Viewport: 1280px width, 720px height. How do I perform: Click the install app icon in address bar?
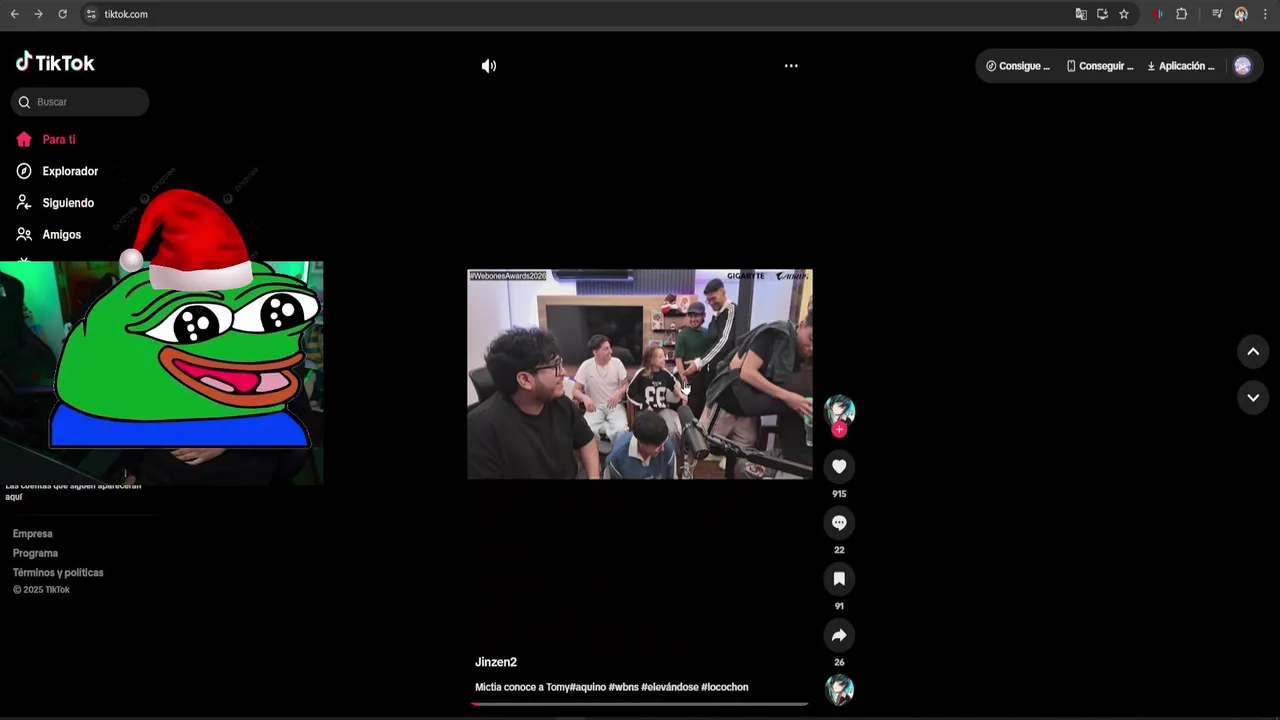[1102, 14]
